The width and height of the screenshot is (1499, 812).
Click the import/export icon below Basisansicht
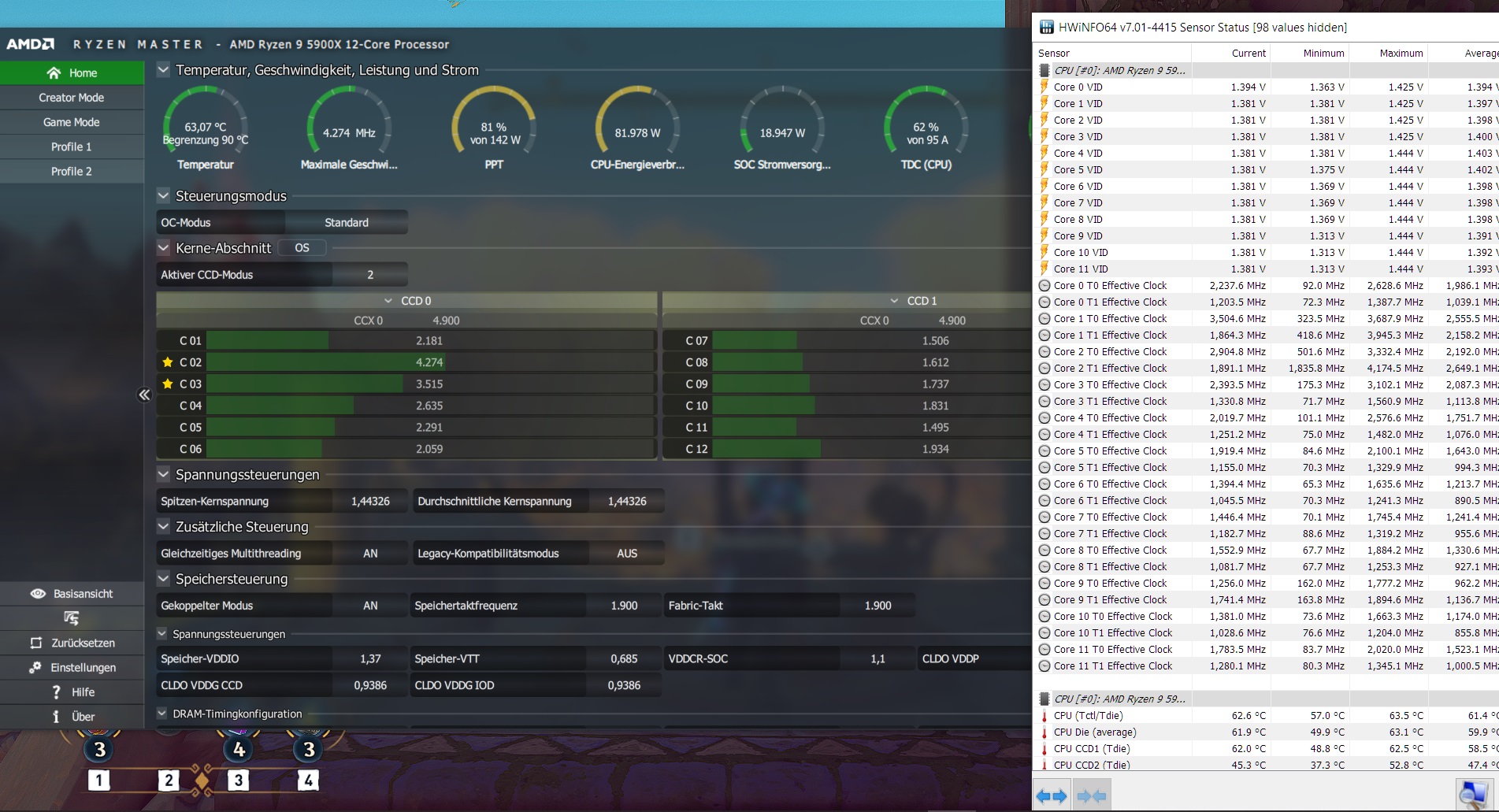(72, 618)
